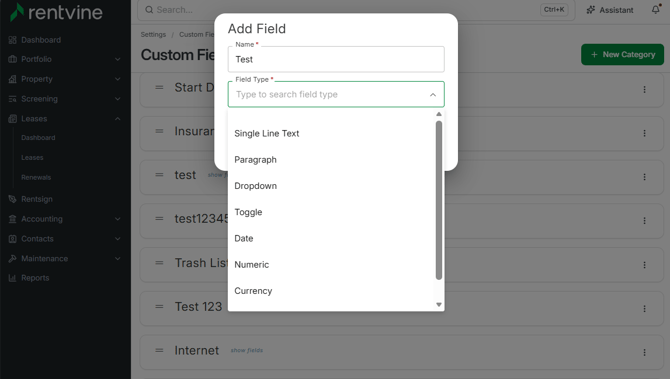670x379 pixels.
Task: Open Reports in sidebar
Action: pyautogui.click(x=35, y=278)
